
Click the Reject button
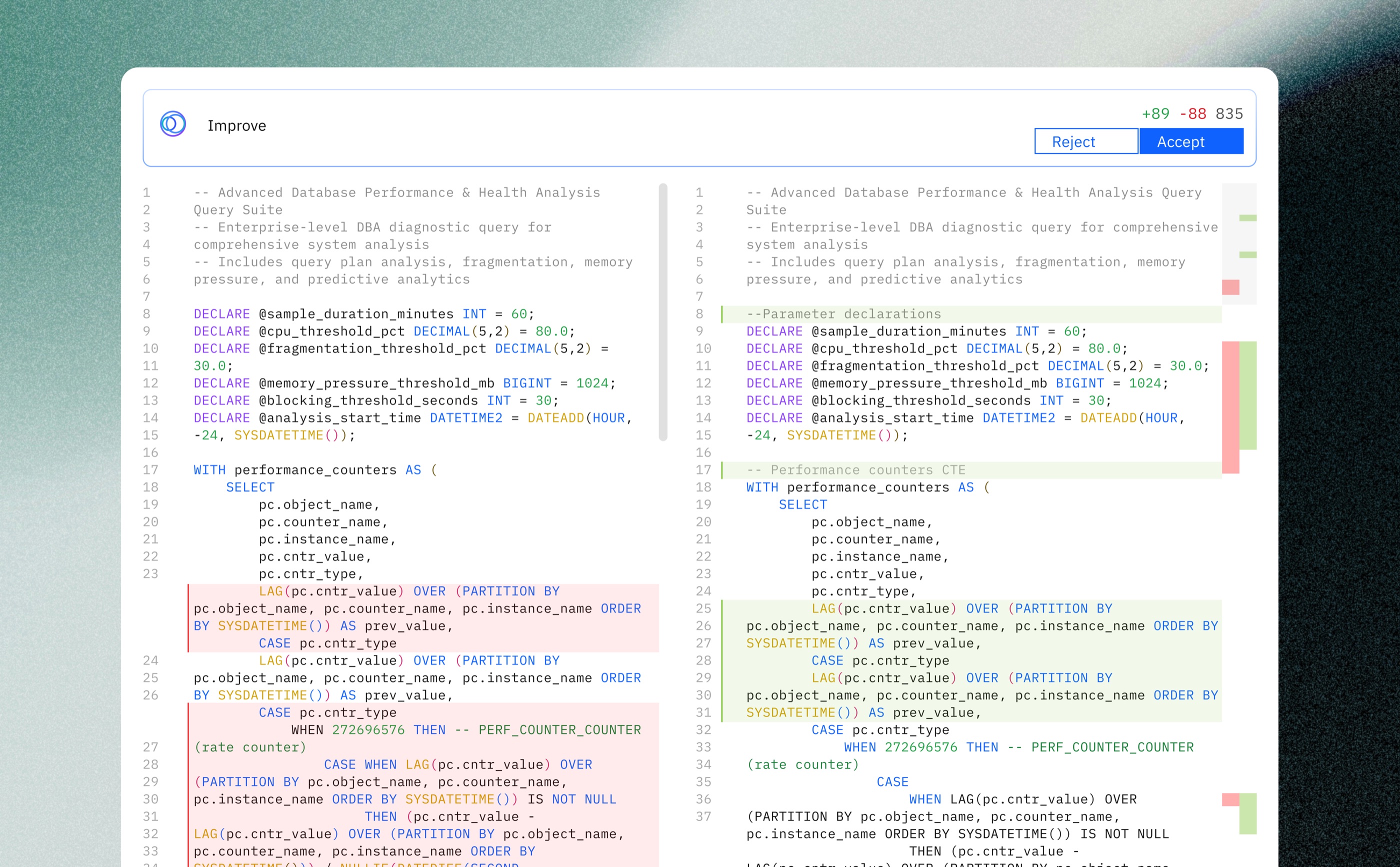point(1086,141)
